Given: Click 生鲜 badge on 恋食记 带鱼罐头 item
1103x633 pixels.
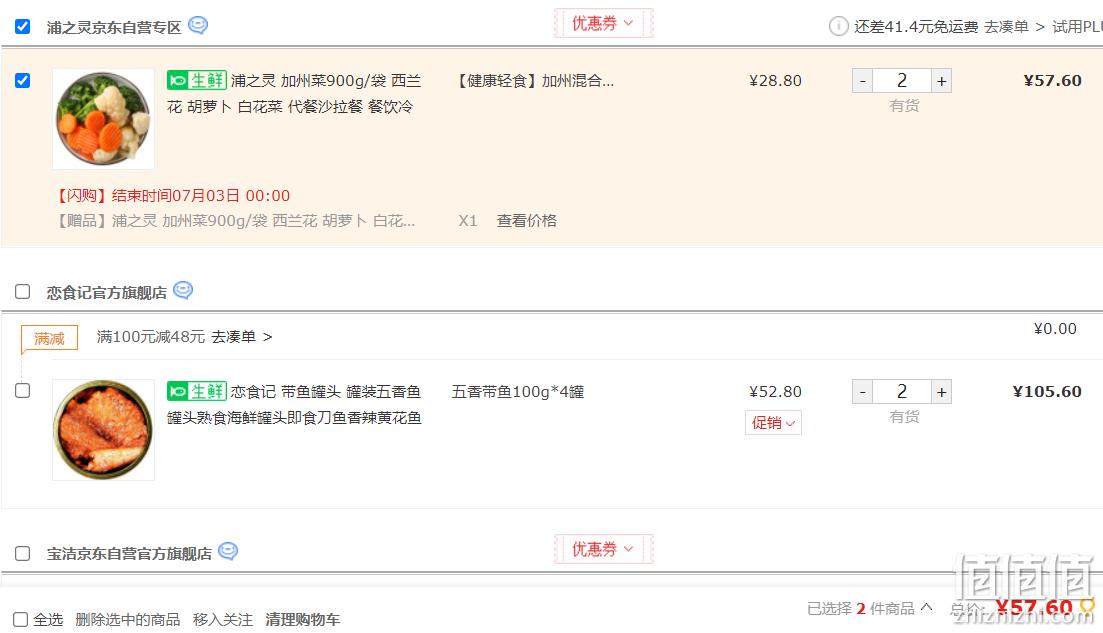Looking at the screenshot, I should click(x=197, y=391).
